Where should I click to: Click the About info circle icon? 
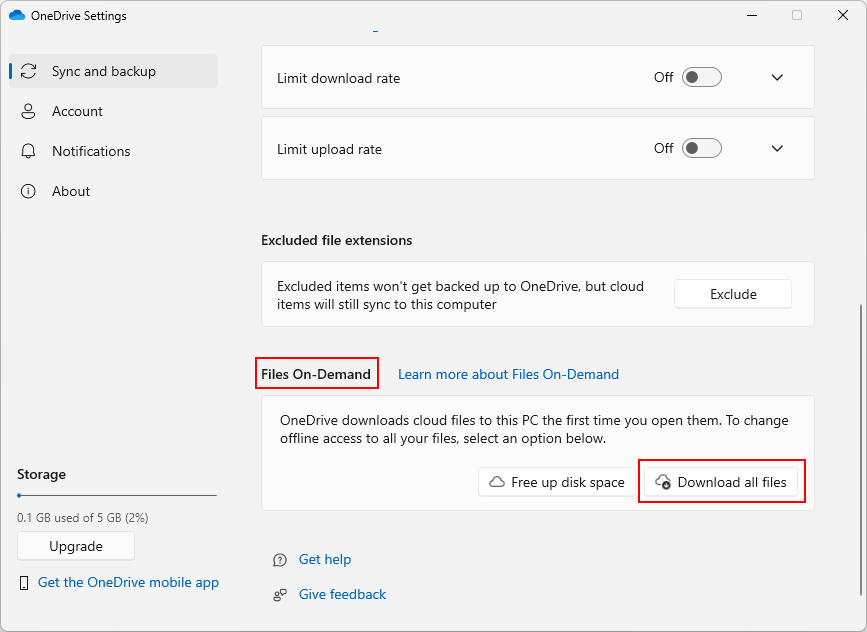[x=28, y=191]
